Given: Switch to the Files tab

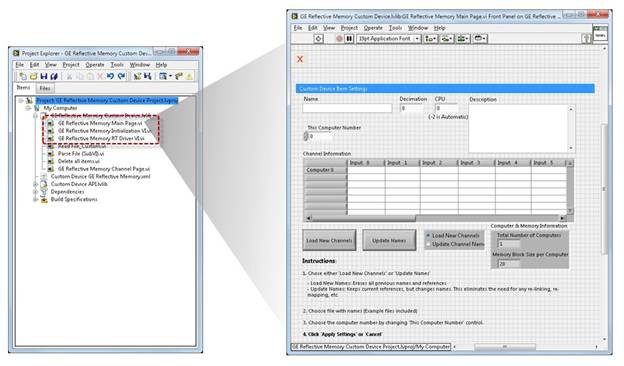Looking at the screenshot, I should click(x=45, y=88).
